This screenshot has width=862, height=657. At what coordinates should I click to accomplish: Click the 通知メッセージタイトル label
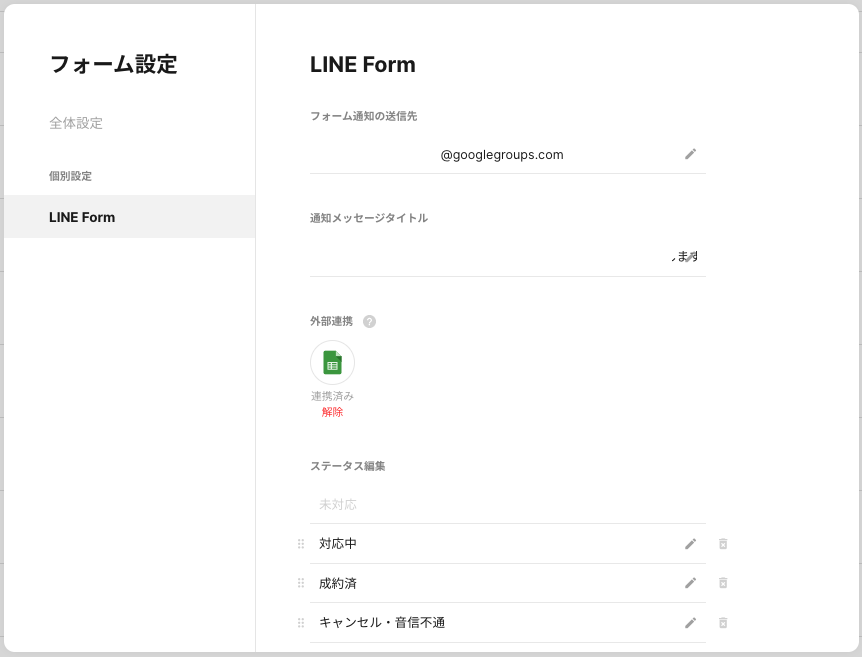click(369, 218)
